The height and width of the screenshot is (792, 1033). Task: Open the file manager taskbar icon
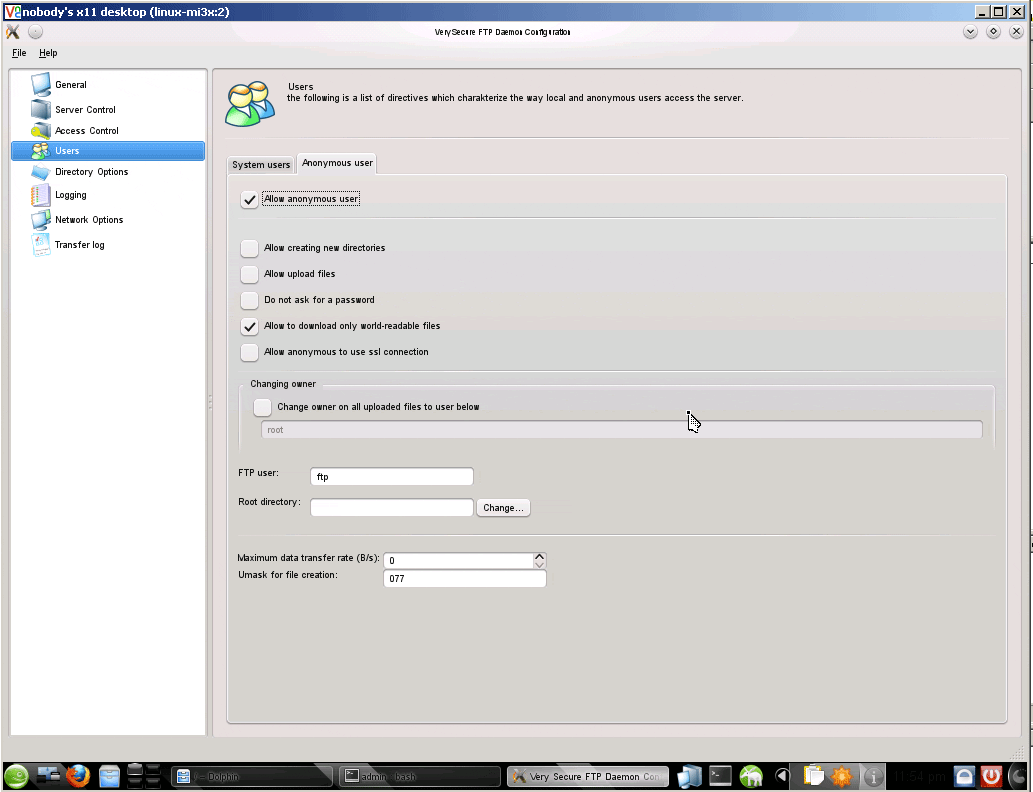pos(109,777)
